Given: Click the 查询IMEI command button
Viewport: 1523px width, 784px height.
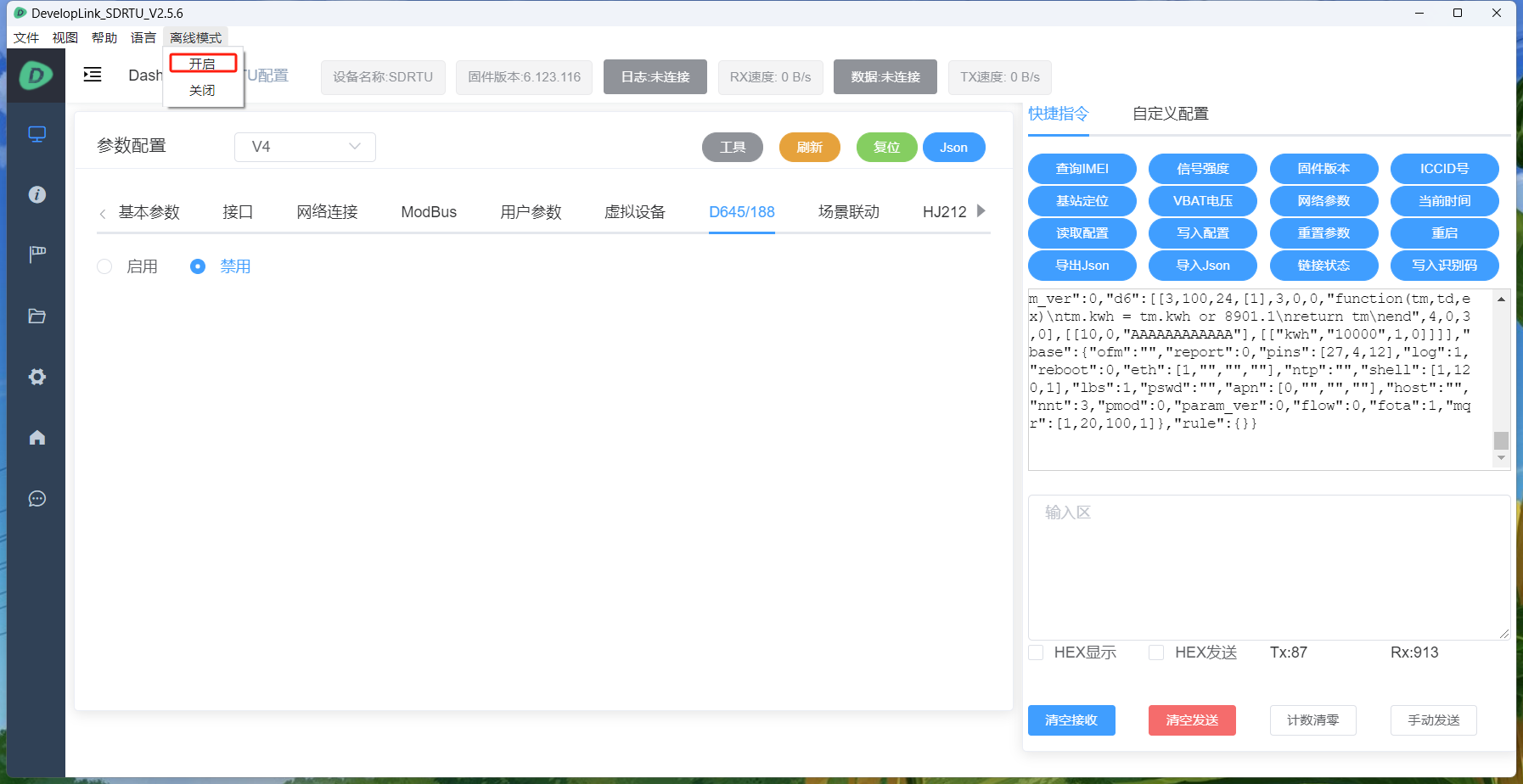Looking at the screenshot, I should point(1082,169).
